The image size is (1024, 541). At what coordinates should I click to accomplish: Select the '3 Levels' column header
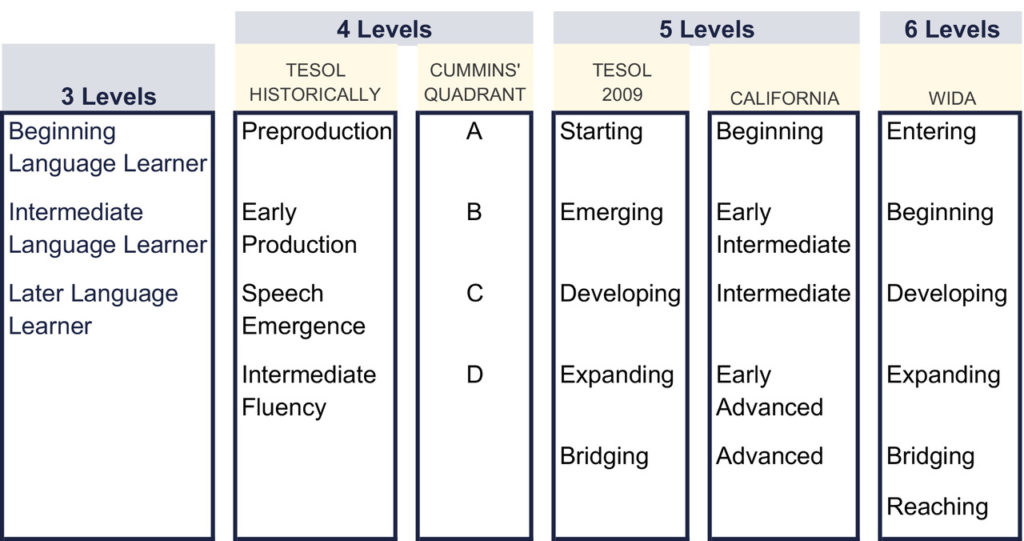tap(108, 97)
